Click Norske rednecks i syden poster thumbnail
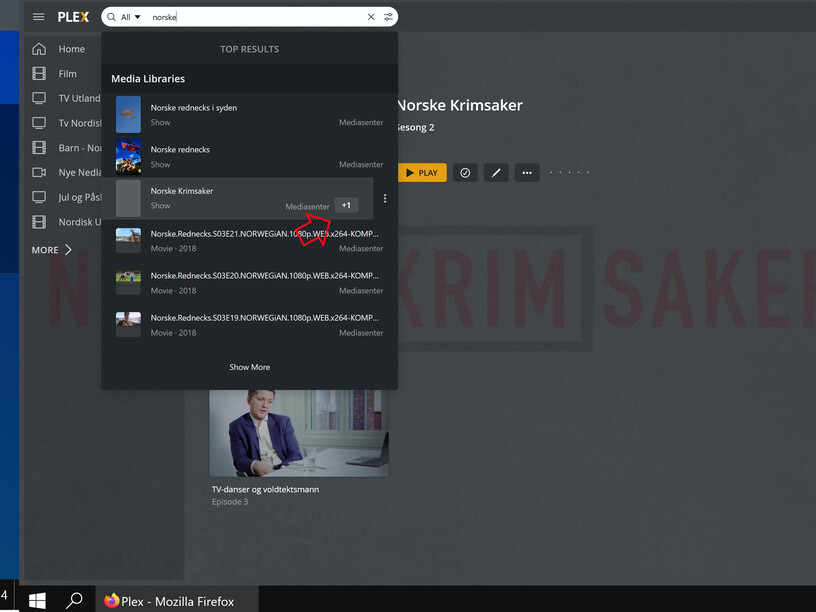This screenshot has height=612, width=816. tap(128, 114)
